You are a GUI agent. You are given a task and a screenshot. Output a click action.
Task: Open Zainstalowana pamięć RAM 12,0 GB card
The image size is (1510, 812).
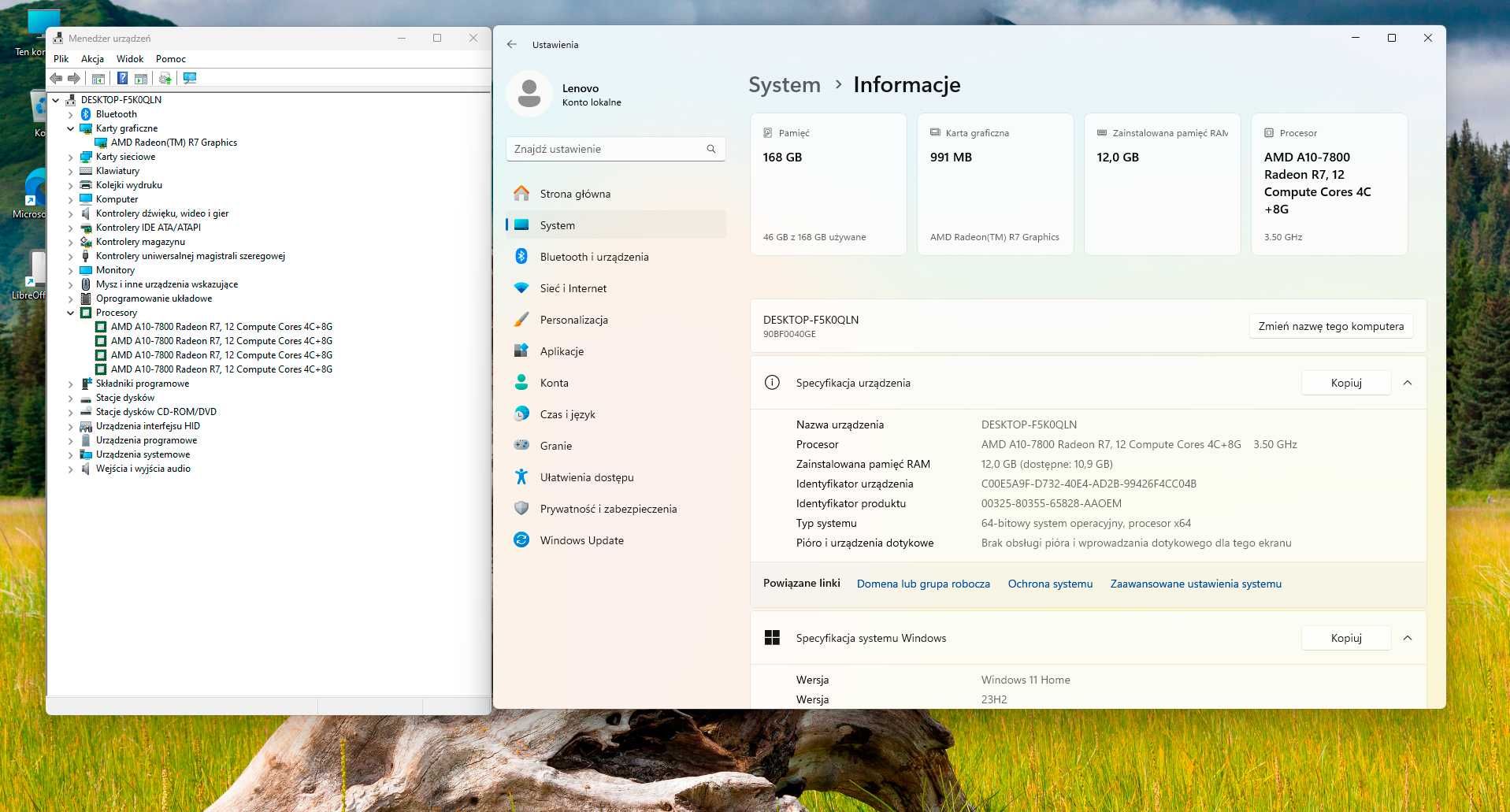[1163, 184]
